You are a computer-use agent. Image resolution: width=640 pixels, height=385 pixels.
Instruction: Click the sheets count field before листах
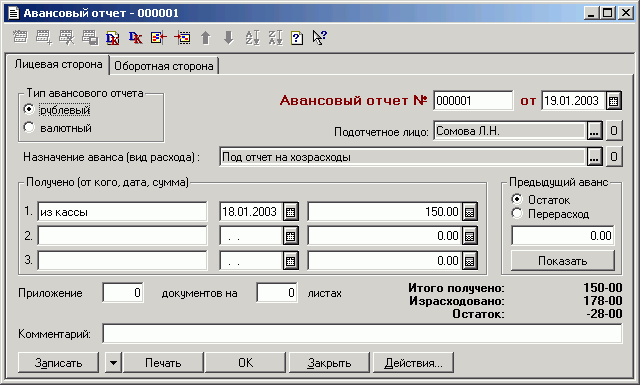click(x=277, y=293)
